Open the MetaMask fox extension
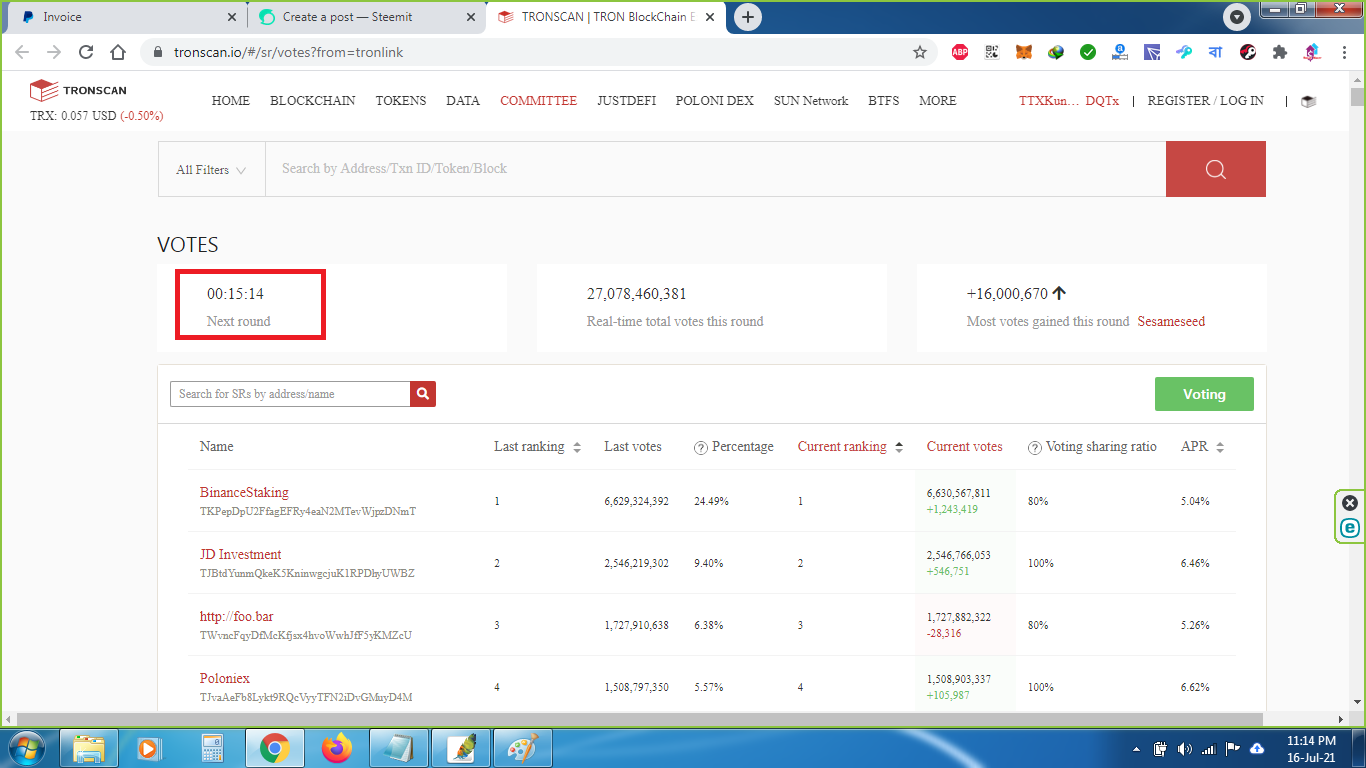The image size is (1366, 768). point(1024,52)
